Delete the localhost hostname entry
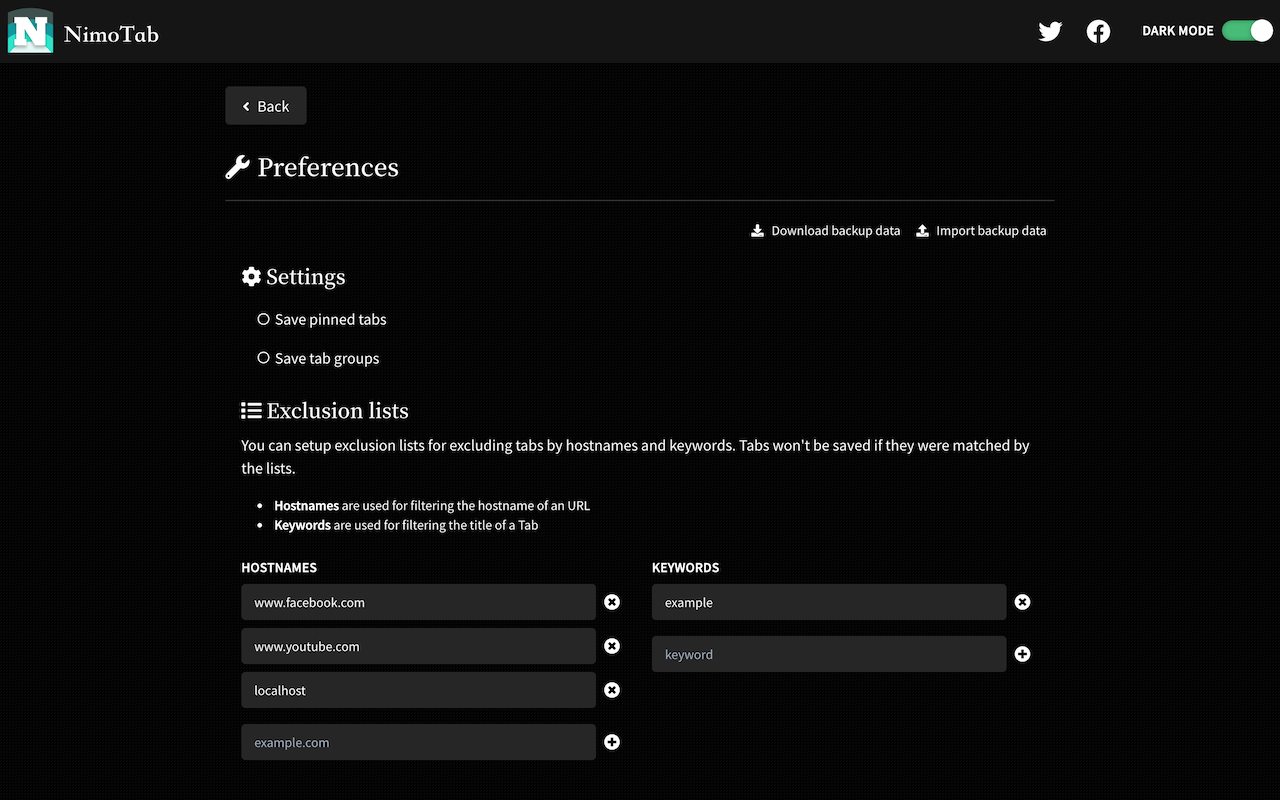The width and height of the screenshot is (1280, 800). pos(612,690)
